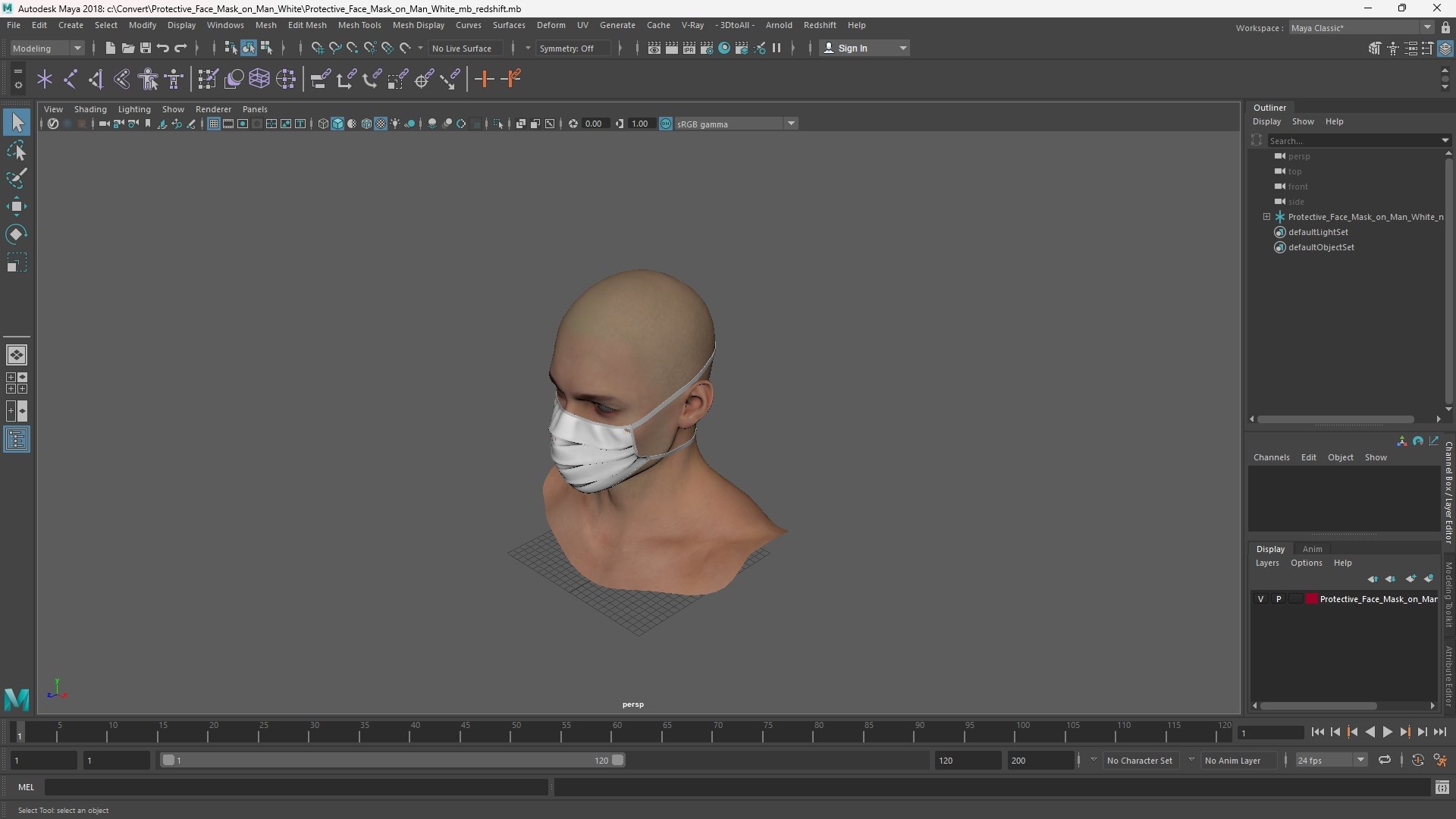Open the 24 fps dropdown
This screenshot has height=819, width=1456.
click(x=1330, y=760)
